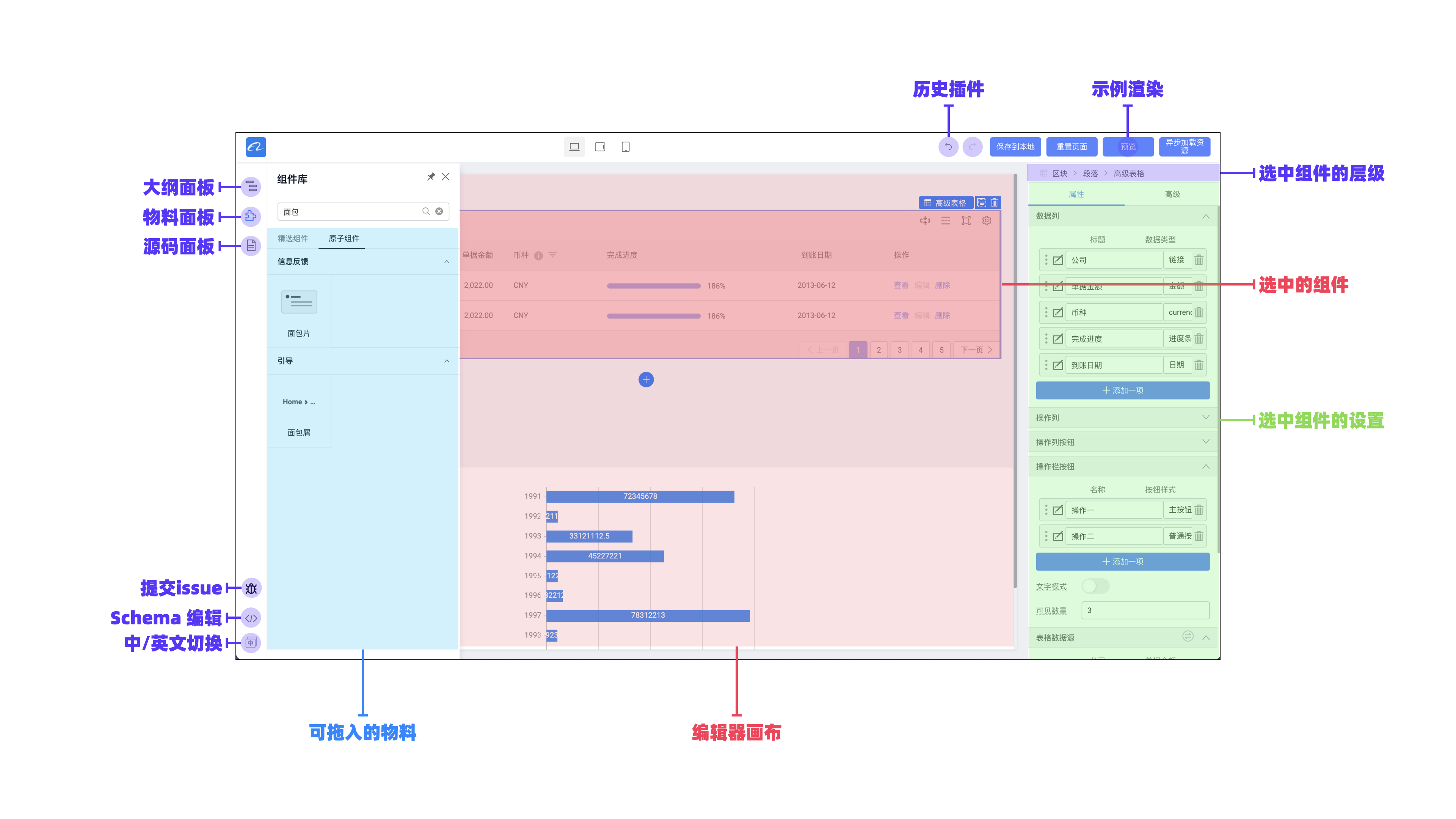Image resolution: width=1456 pixels, height=819 pixels.
Task: Switch canvas to mobile viewport toggle
Action: [x=626, y=147]
